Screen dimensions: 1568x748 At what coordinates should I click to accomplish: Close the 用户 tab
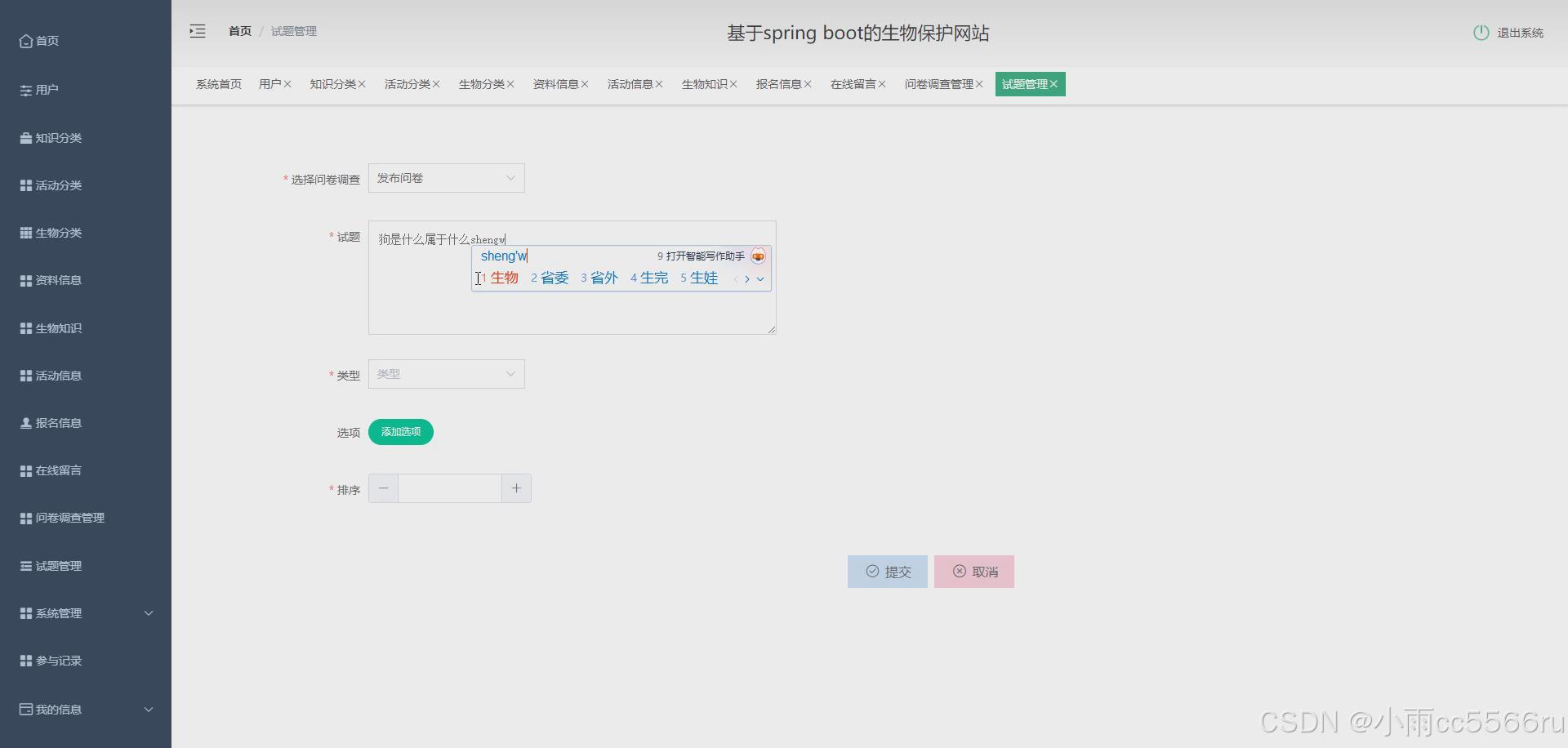tap(287, 84)
